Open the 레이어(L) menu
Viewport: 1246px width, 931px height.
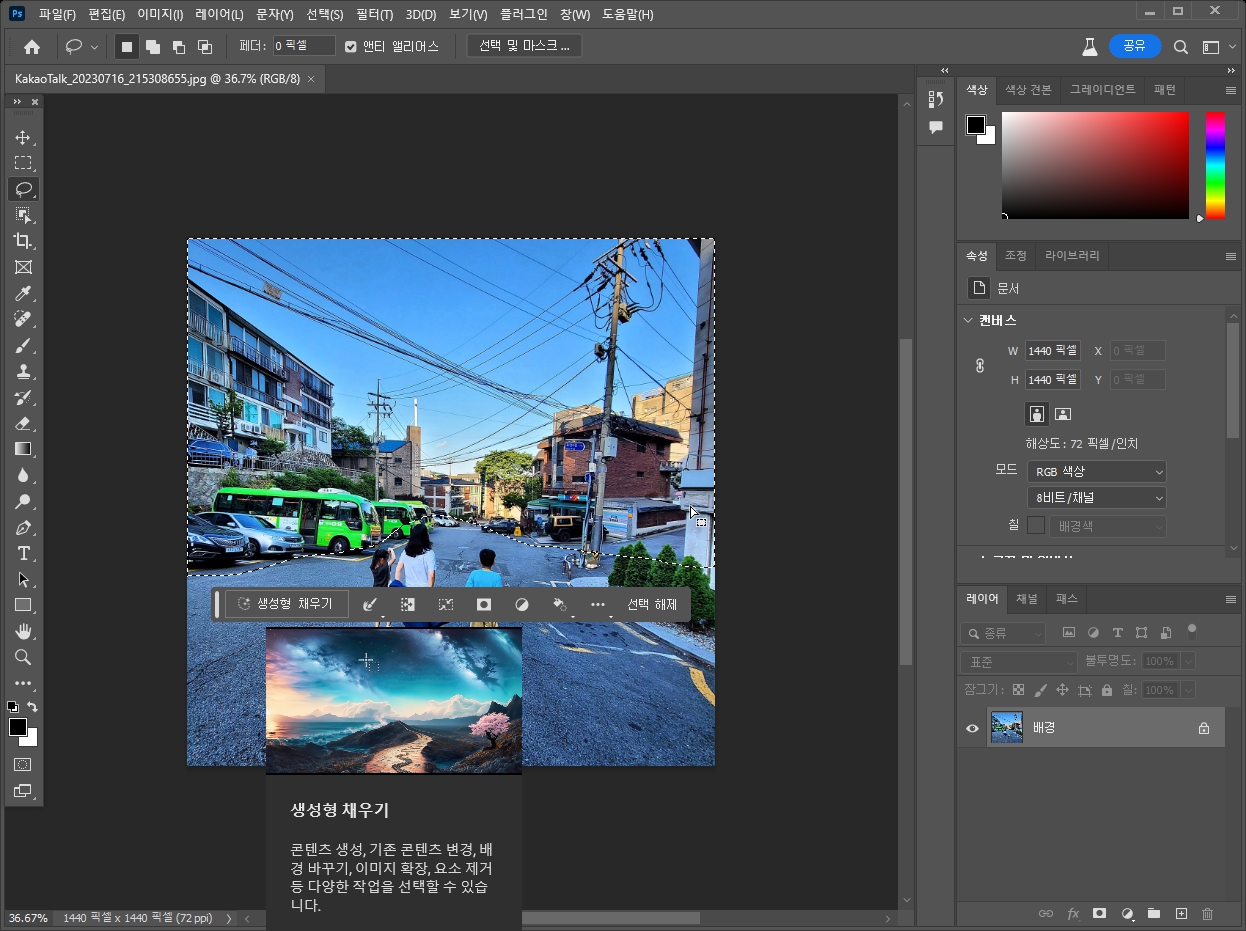coord(219,14)
